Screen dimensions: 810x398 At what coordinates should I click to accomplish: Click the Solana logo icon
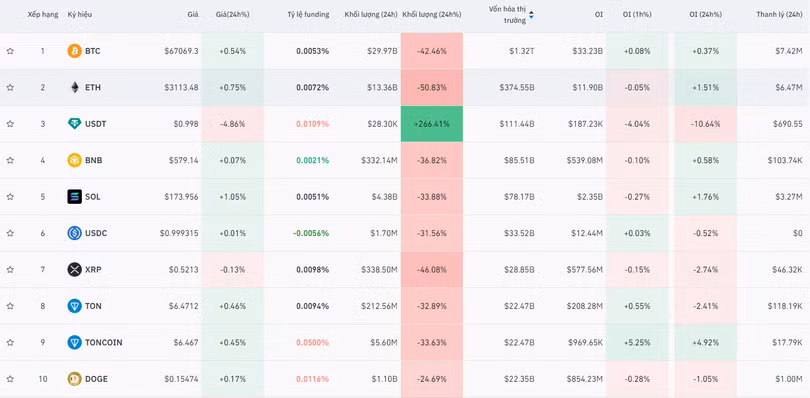pos(75,196)
